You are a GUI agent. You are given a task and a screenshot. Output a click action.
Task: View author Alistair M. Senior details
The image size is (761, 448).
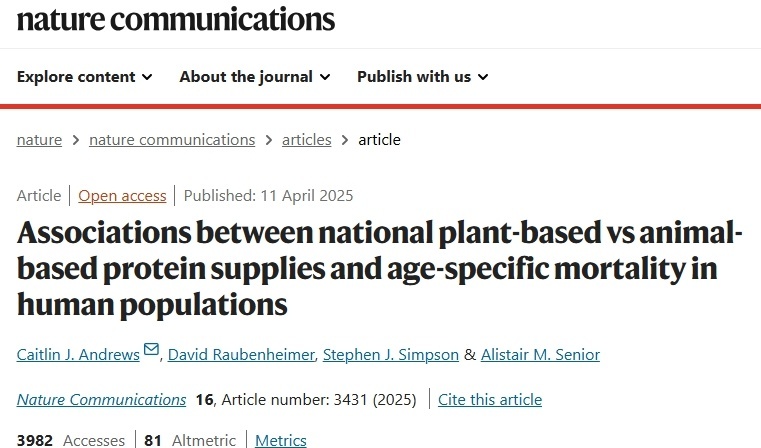[540, 354]
